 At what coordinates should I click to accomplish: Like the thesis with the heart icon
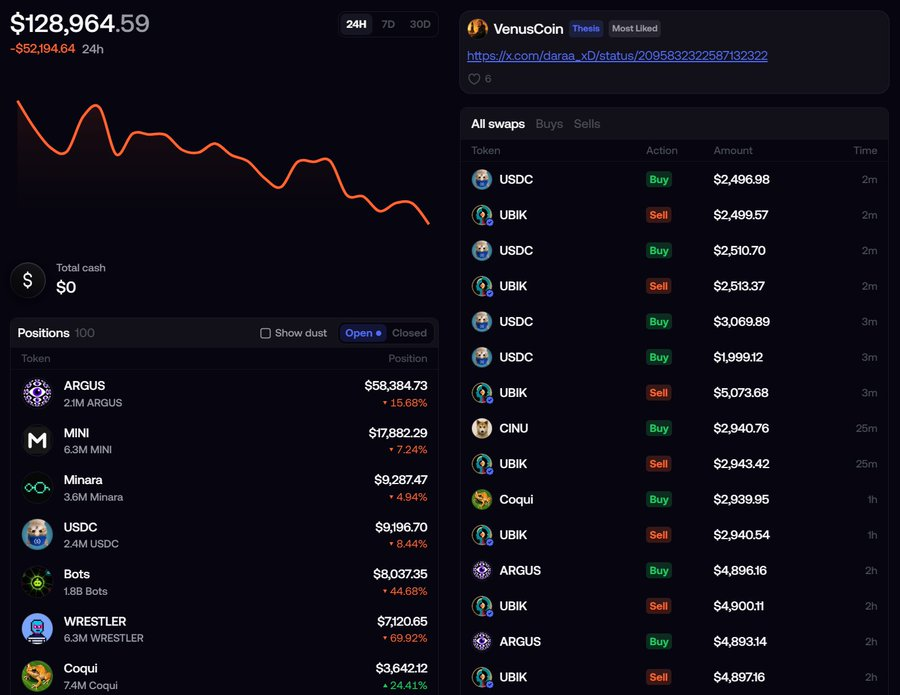[474, 79]
